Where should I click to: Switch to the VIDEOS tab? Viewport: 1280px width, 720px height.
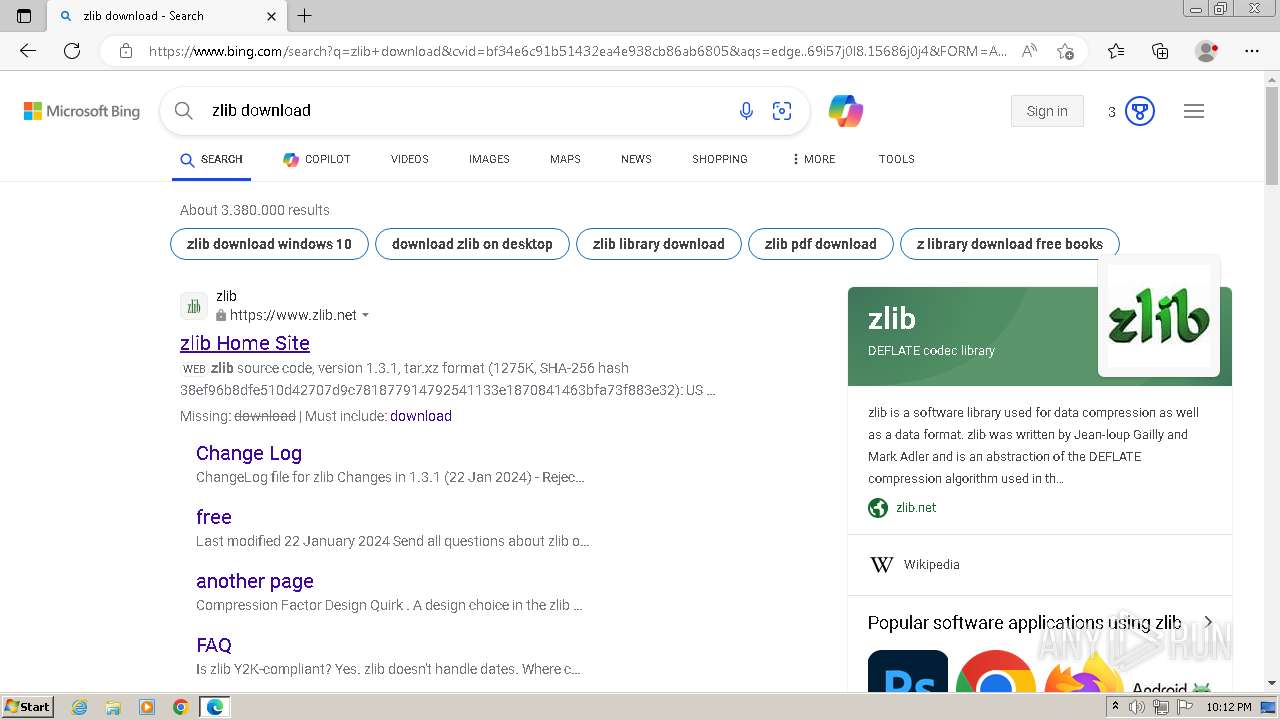tap(410, 159)
